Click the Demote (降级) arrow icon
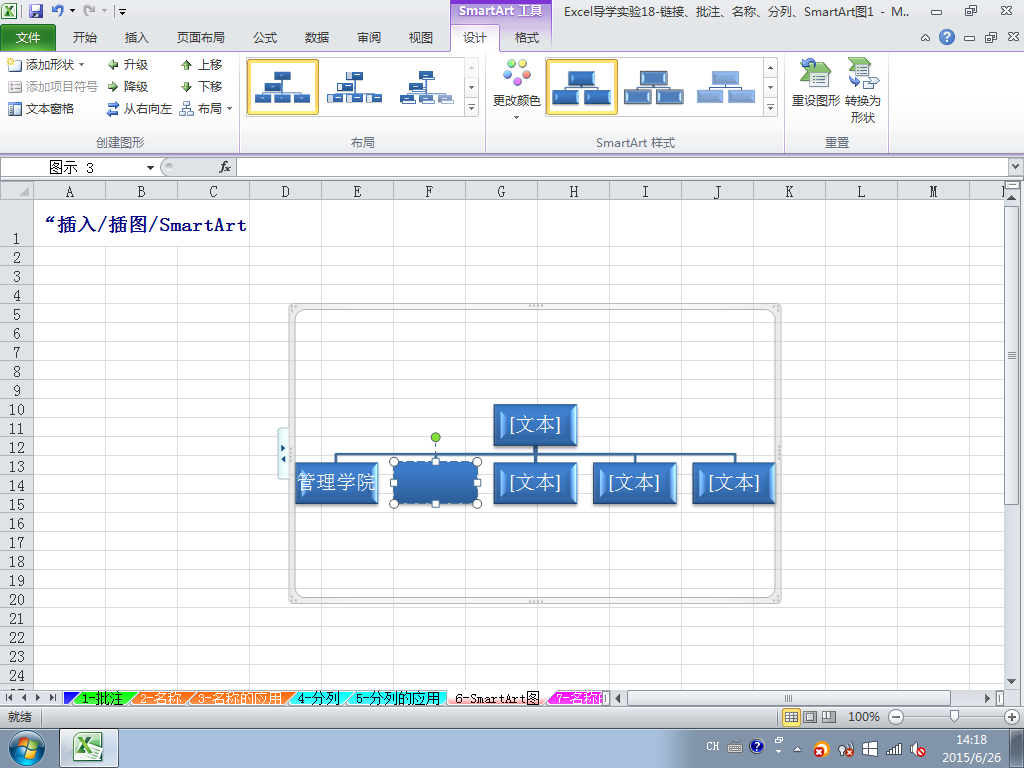The width and height of the screenshot is (1024, 768). (113, 86)
